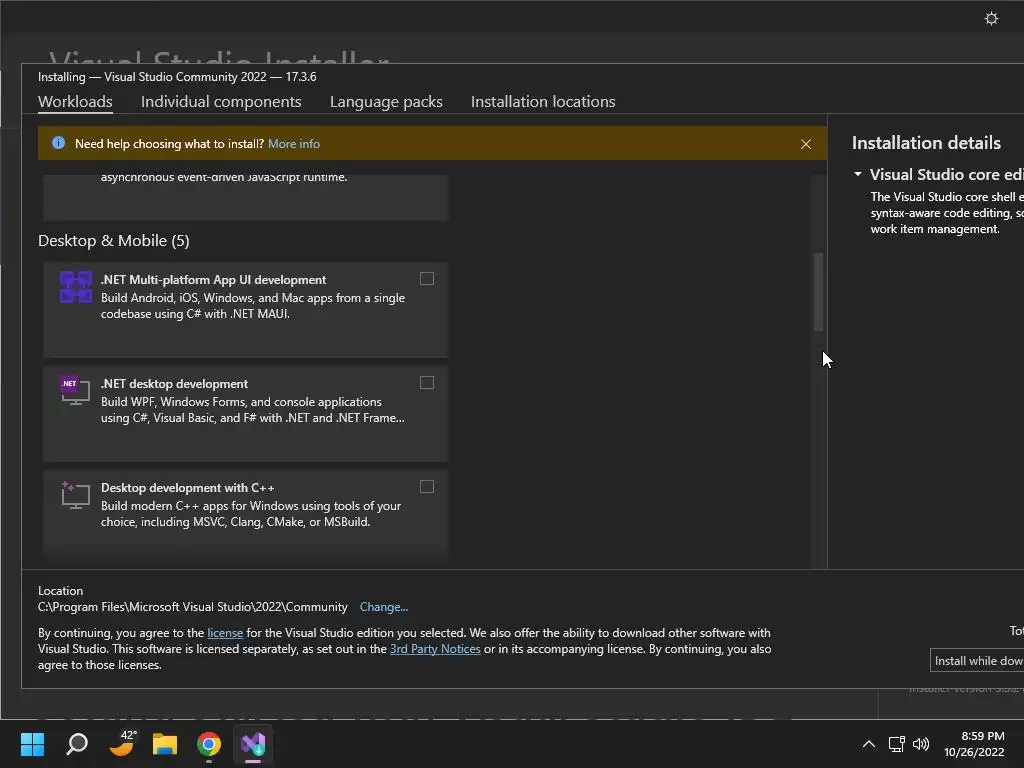The width and height of the screenshot is (1024, 768).
Task: Click the .NET desktop development title text
Action: point(174,383)
